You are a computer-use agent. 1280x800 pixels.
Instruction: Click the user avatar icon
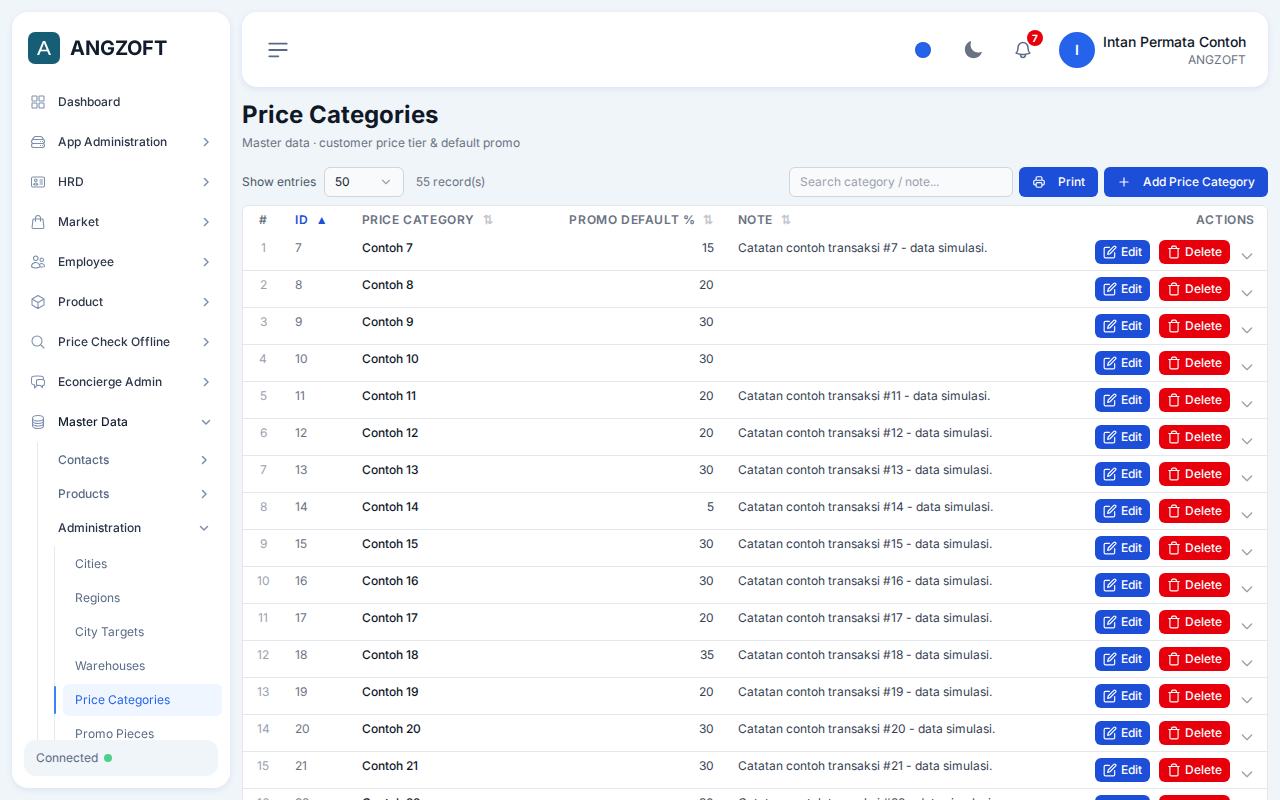[1077, 50]
